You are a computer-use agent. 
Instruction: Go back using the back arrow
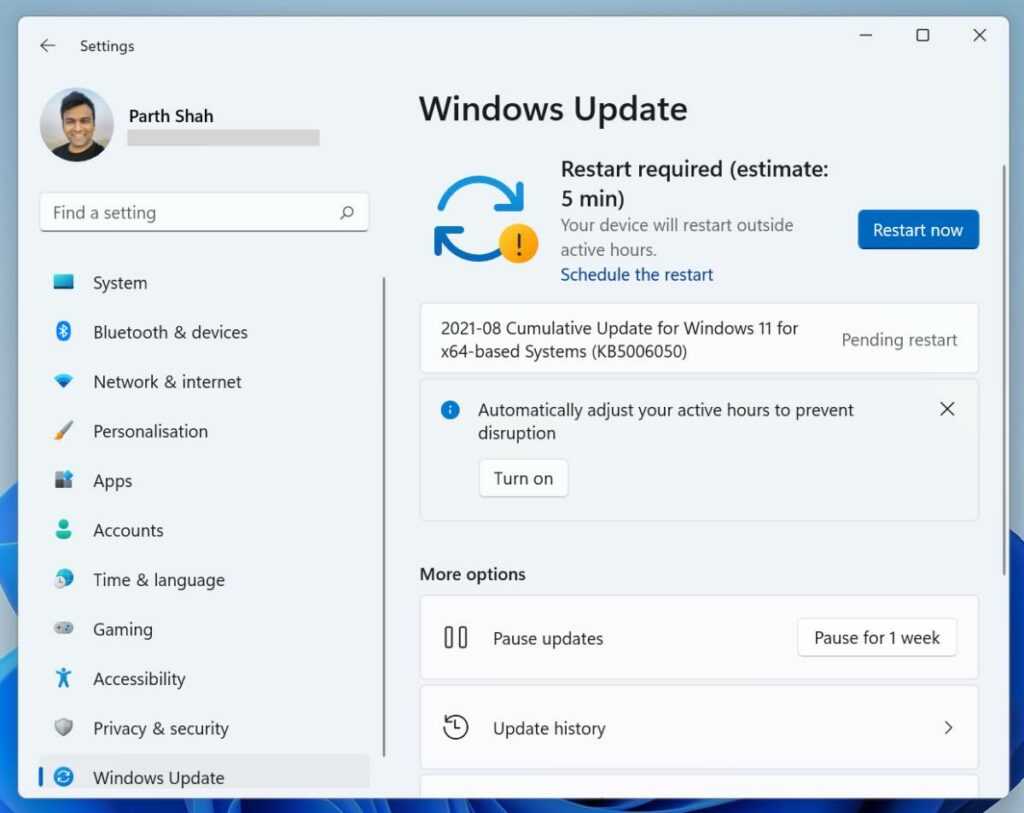(47, 46)
